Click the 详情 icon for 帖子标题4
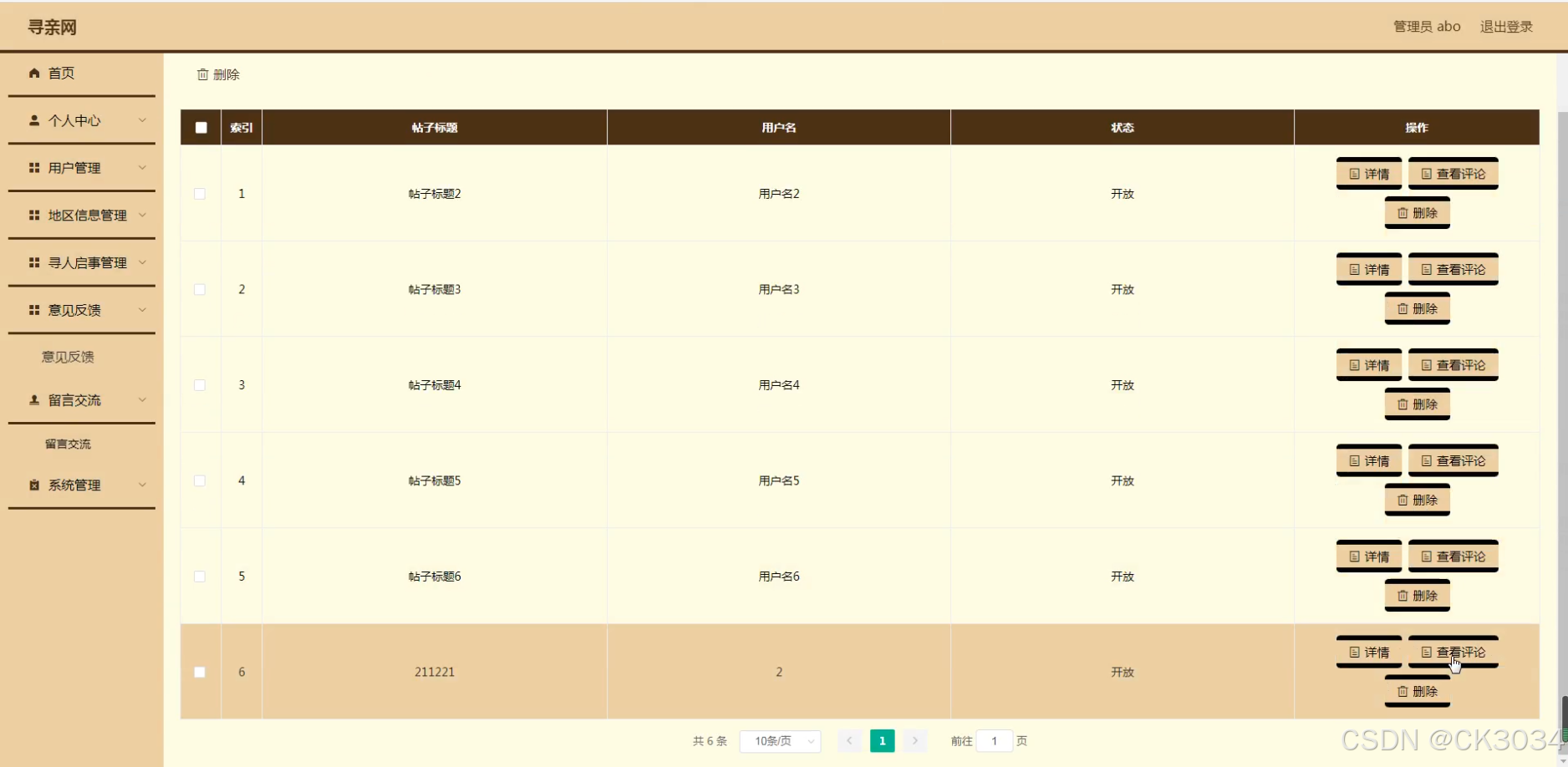1568x767 pixels. pos(1355,365)
